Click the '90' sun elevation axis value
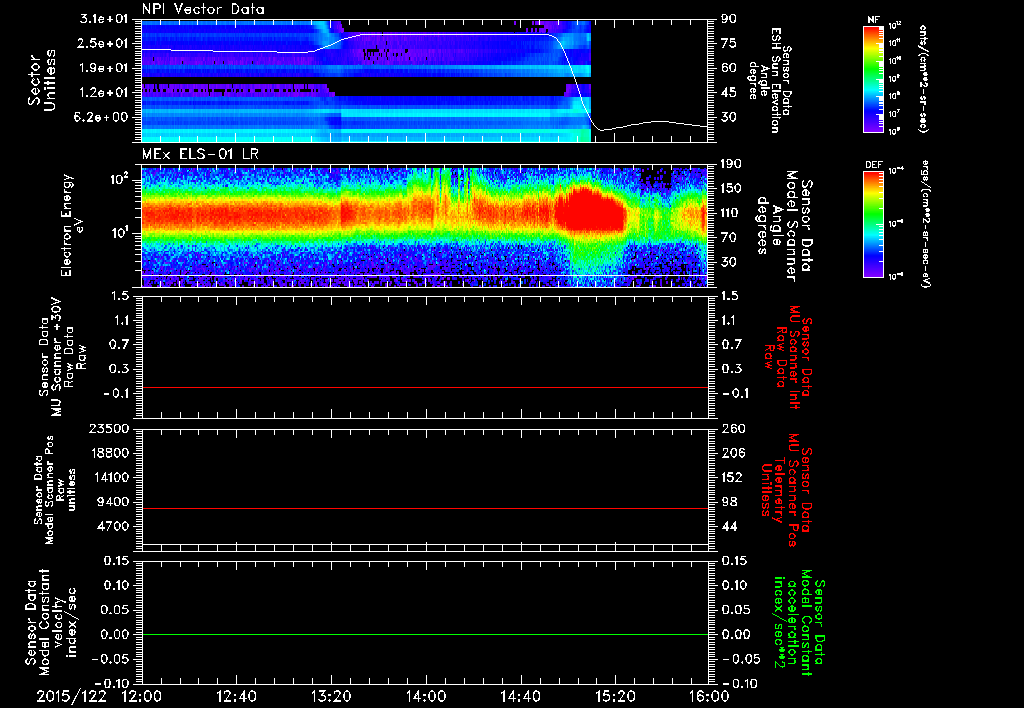 coord(729,19)
